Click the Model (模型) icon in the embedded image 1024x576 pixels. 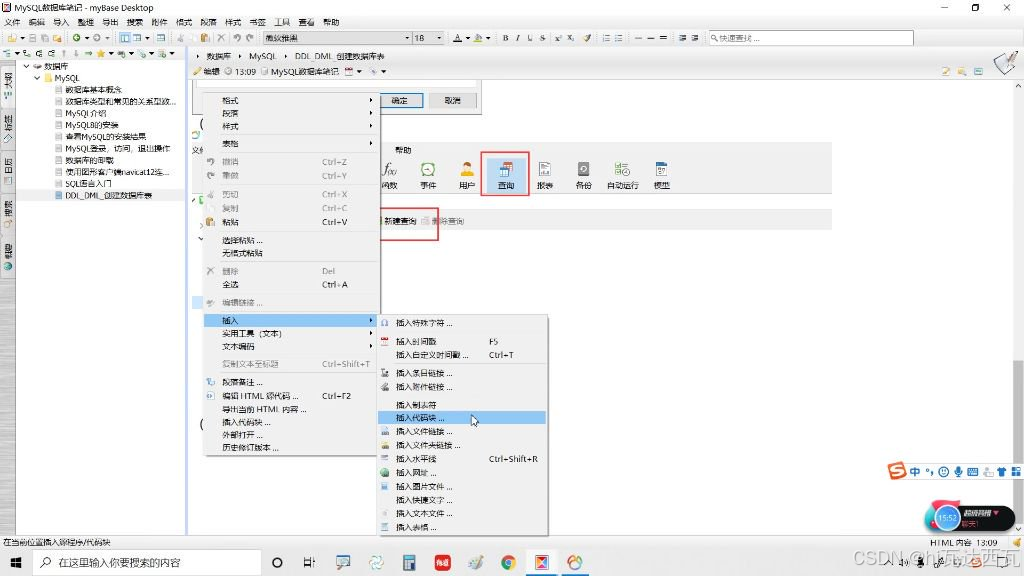pyautogui.click(x=662, y=175)
